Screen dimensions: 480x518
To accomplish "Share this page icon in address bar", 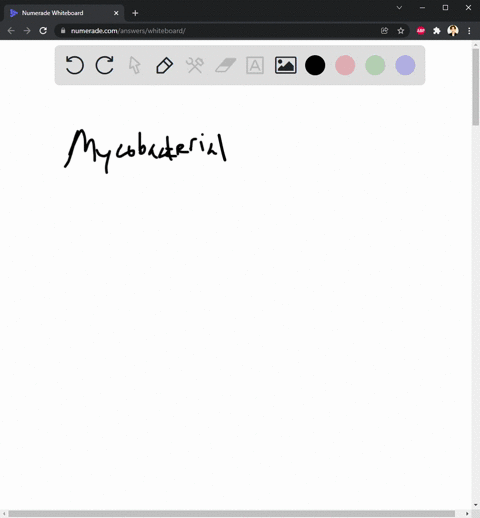I will click(x=384, y=31).
